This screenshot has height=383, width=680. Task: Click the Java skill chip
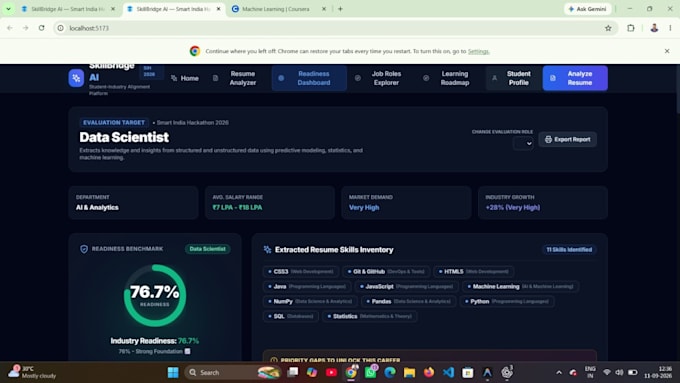pos(307,286)
